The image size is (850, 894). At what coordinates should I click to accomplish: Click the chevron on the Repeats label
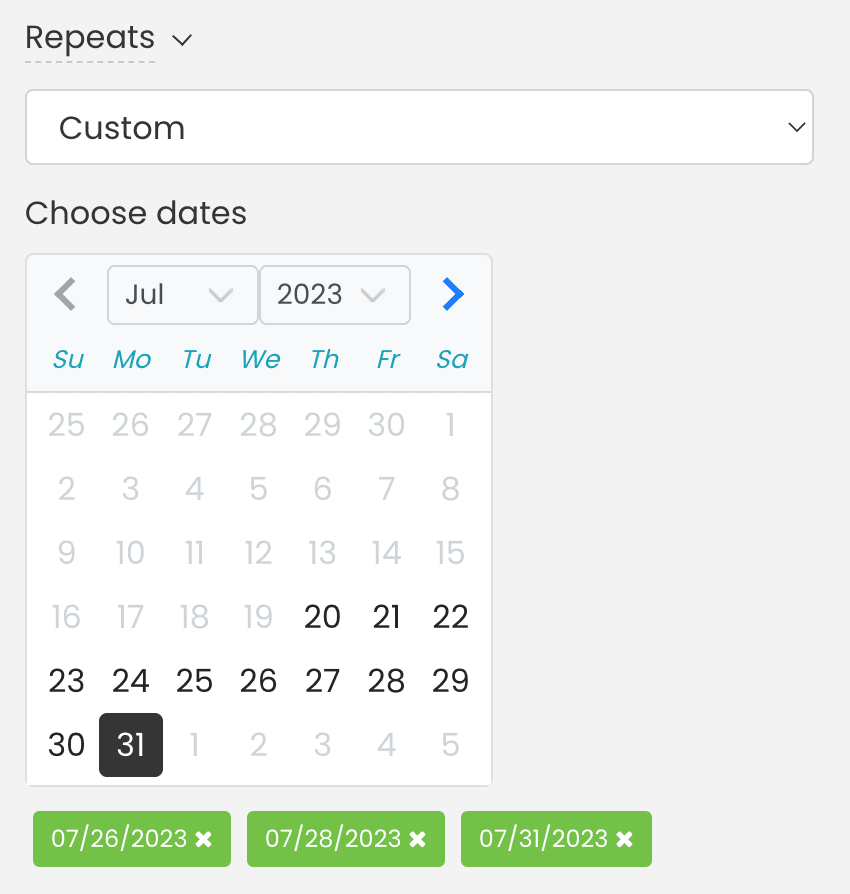[x=181, y=42]
